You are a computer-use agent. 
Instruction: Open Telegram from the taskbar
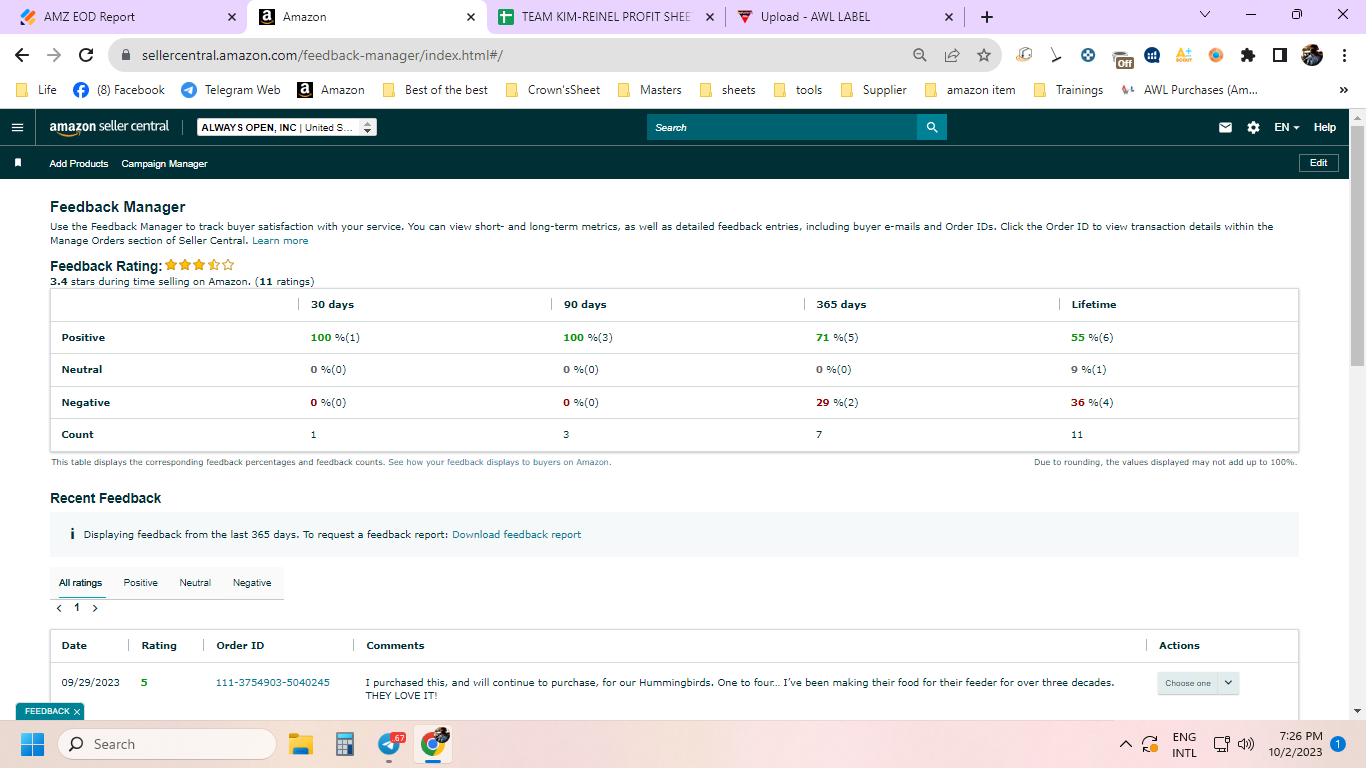(x=390, y=745)
